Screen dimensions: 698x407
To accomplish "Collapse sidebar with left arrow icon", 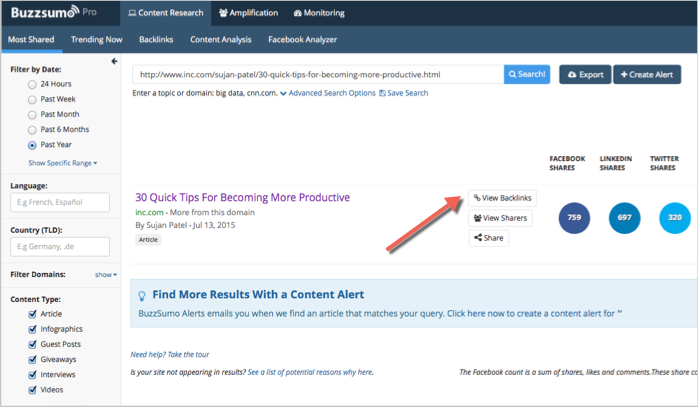I will 114,61.
